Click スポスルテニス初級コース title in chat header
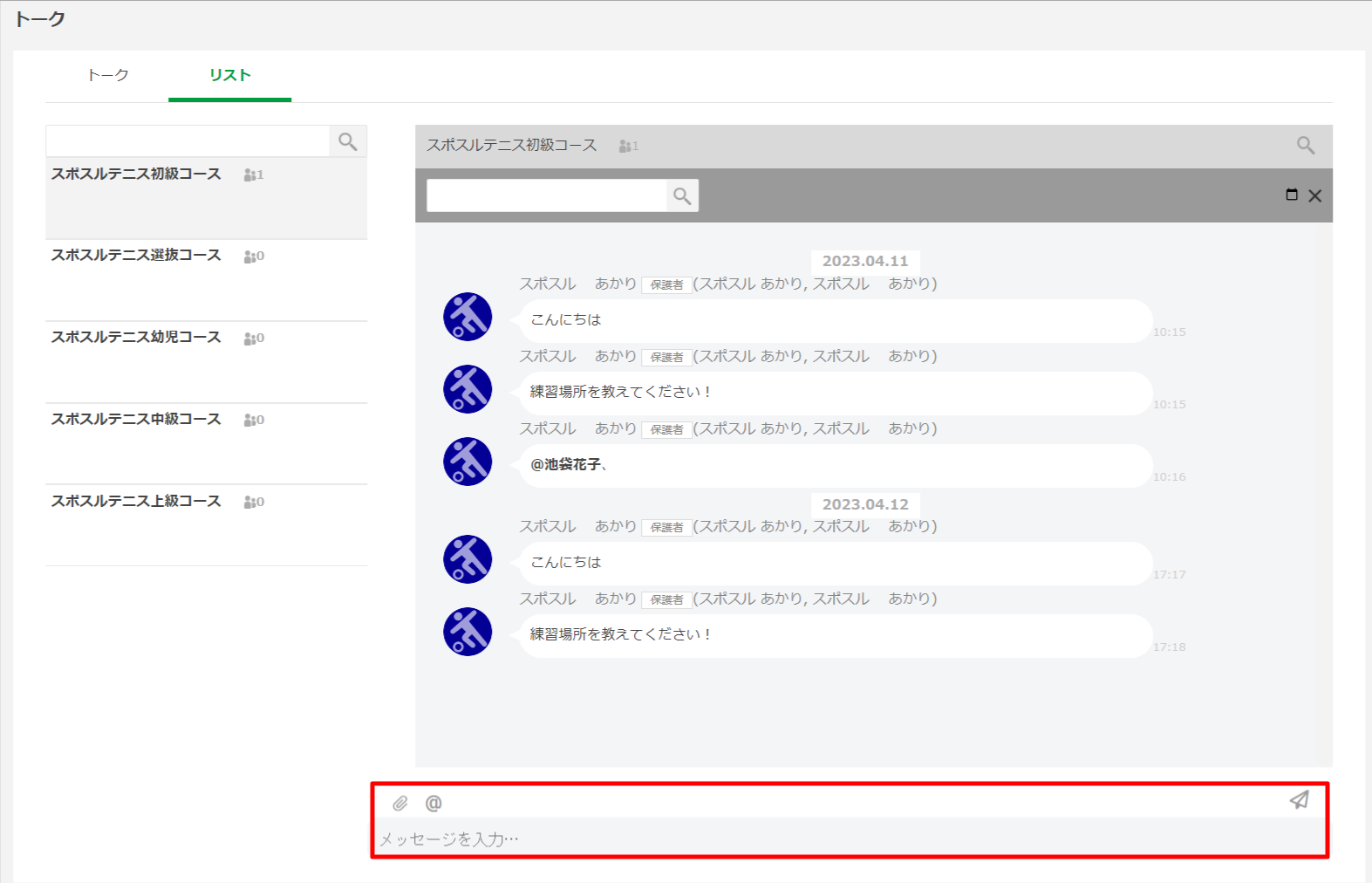Screen dimensions: 1372x883 512,146
